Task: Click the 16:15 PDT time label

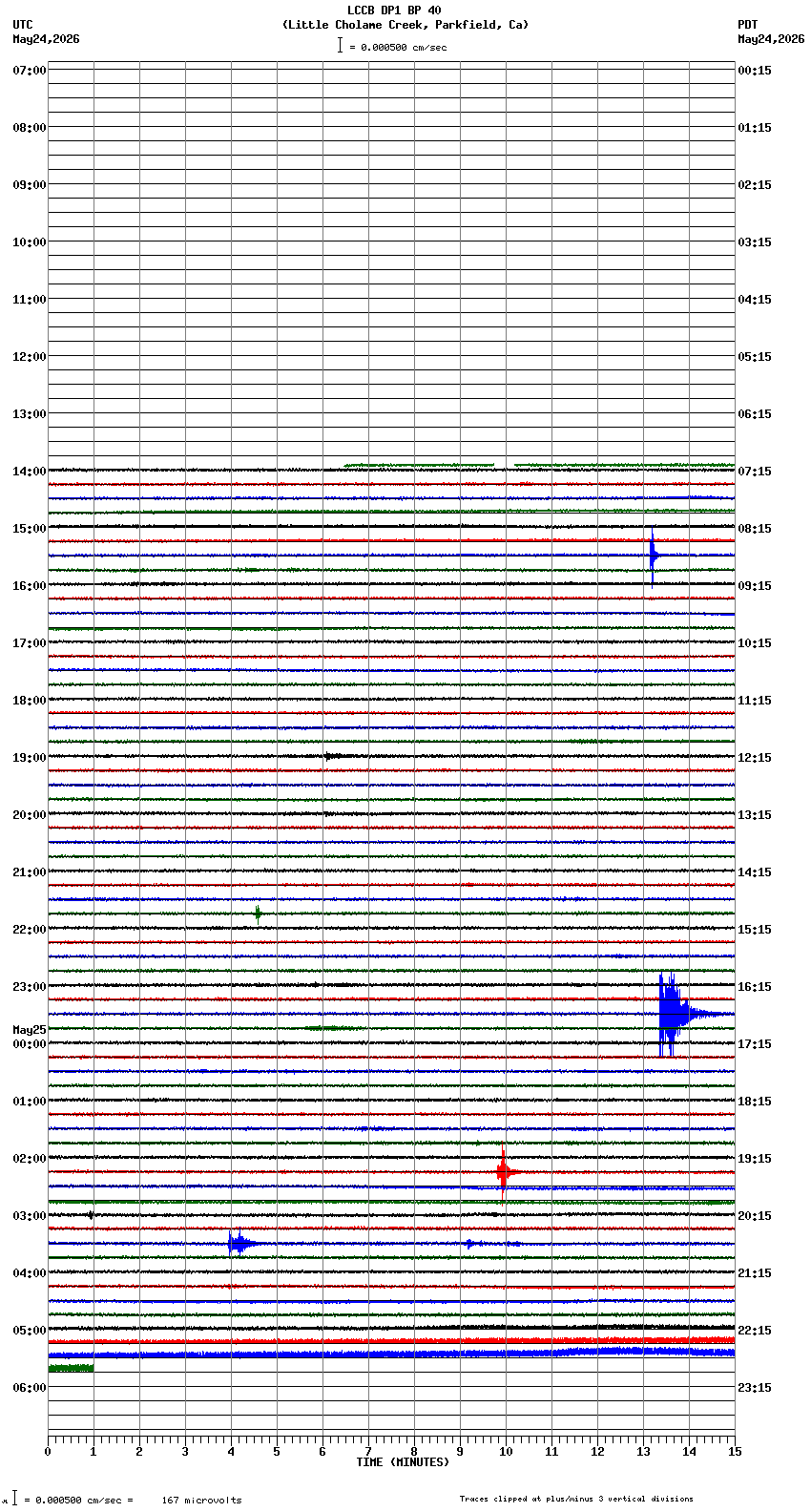Action: coord(755,987)
